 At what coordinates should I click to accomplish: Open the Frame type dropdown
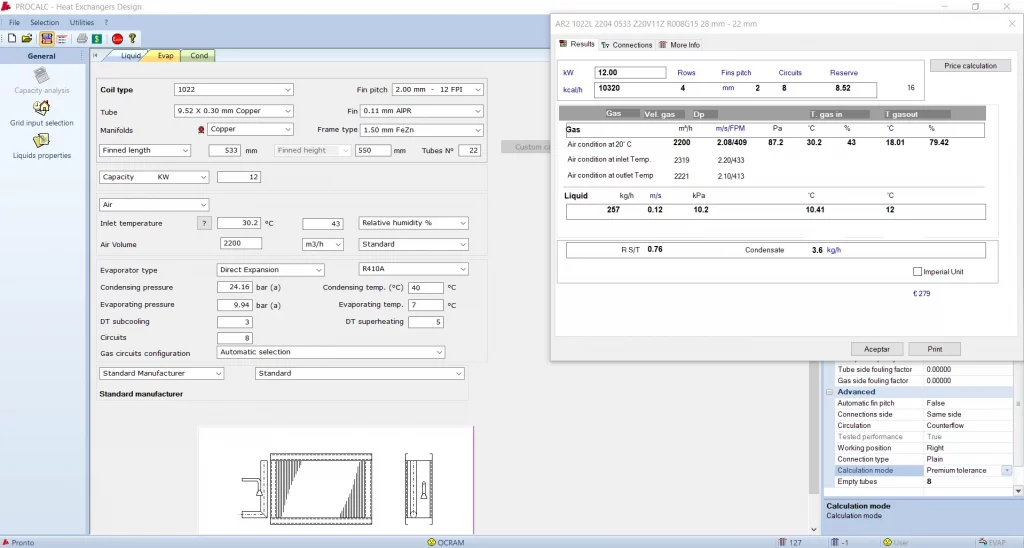click(422, 130)
